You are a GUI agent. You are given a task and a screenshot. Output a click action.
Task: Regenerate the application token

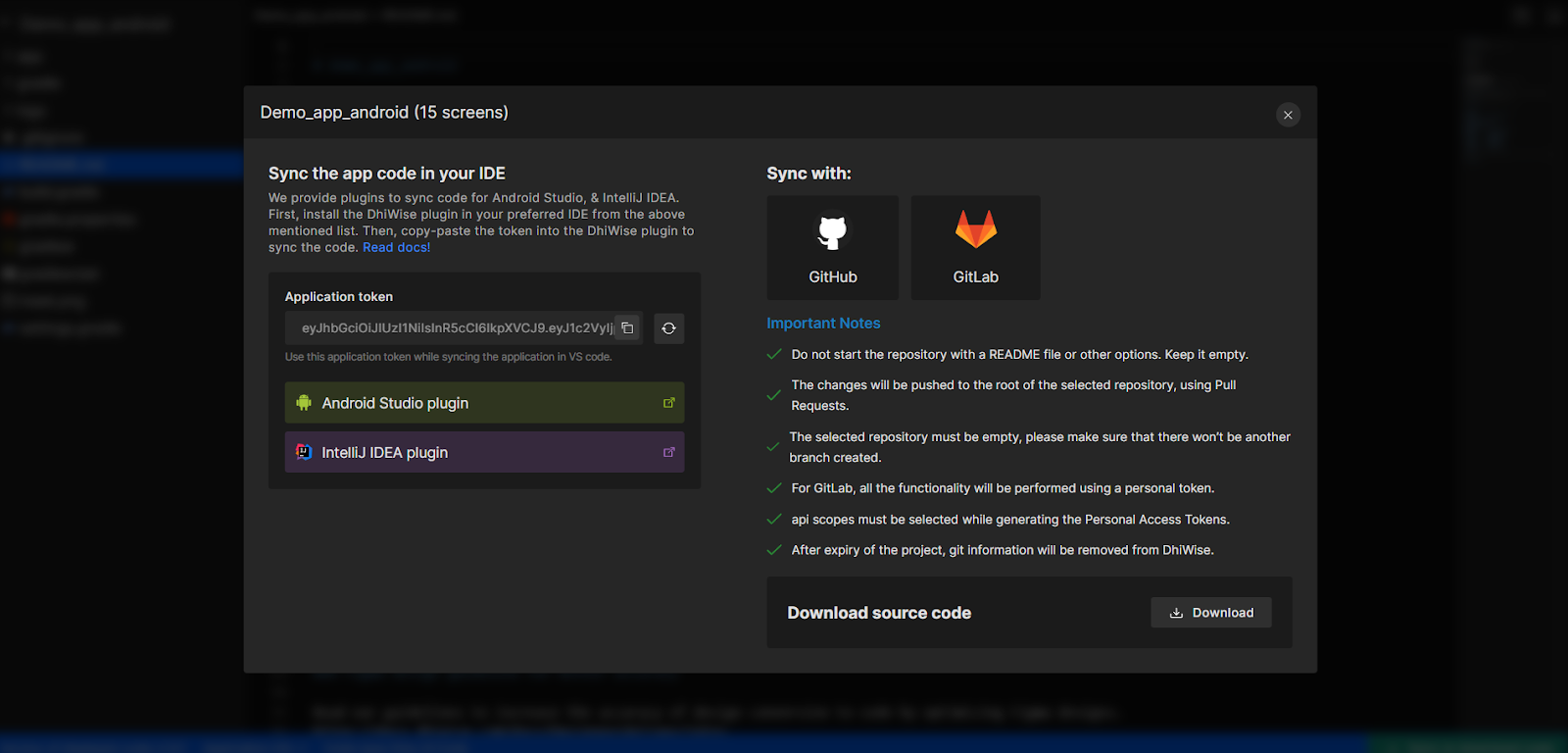tap(668, 328)
